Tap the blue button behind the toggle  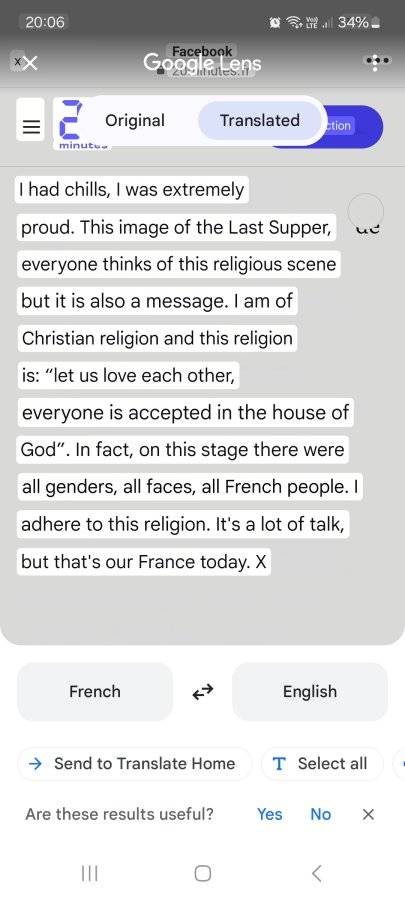(352, 126)
